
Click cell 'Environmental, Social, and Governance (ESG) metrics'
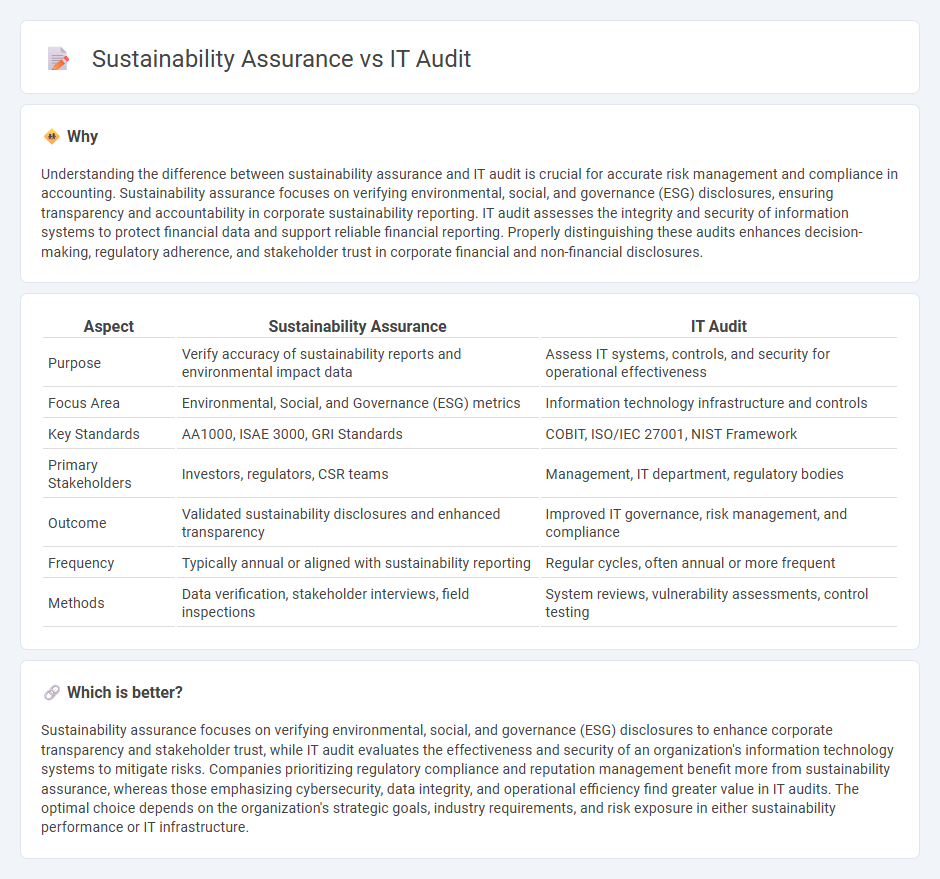357,403
